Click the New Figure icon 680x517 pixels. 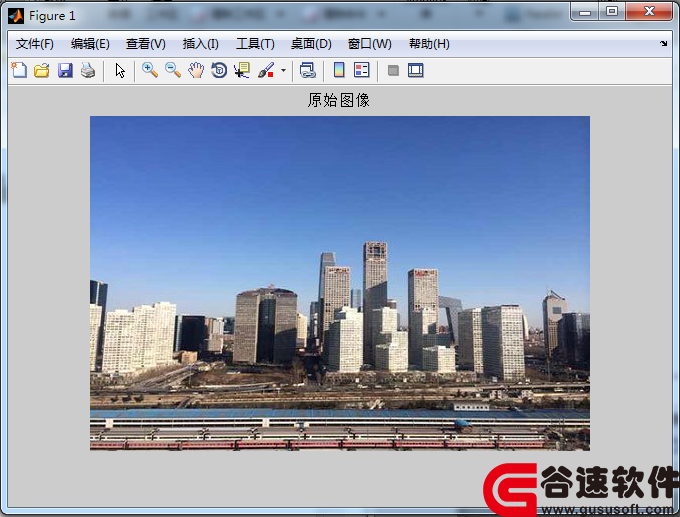19,70
